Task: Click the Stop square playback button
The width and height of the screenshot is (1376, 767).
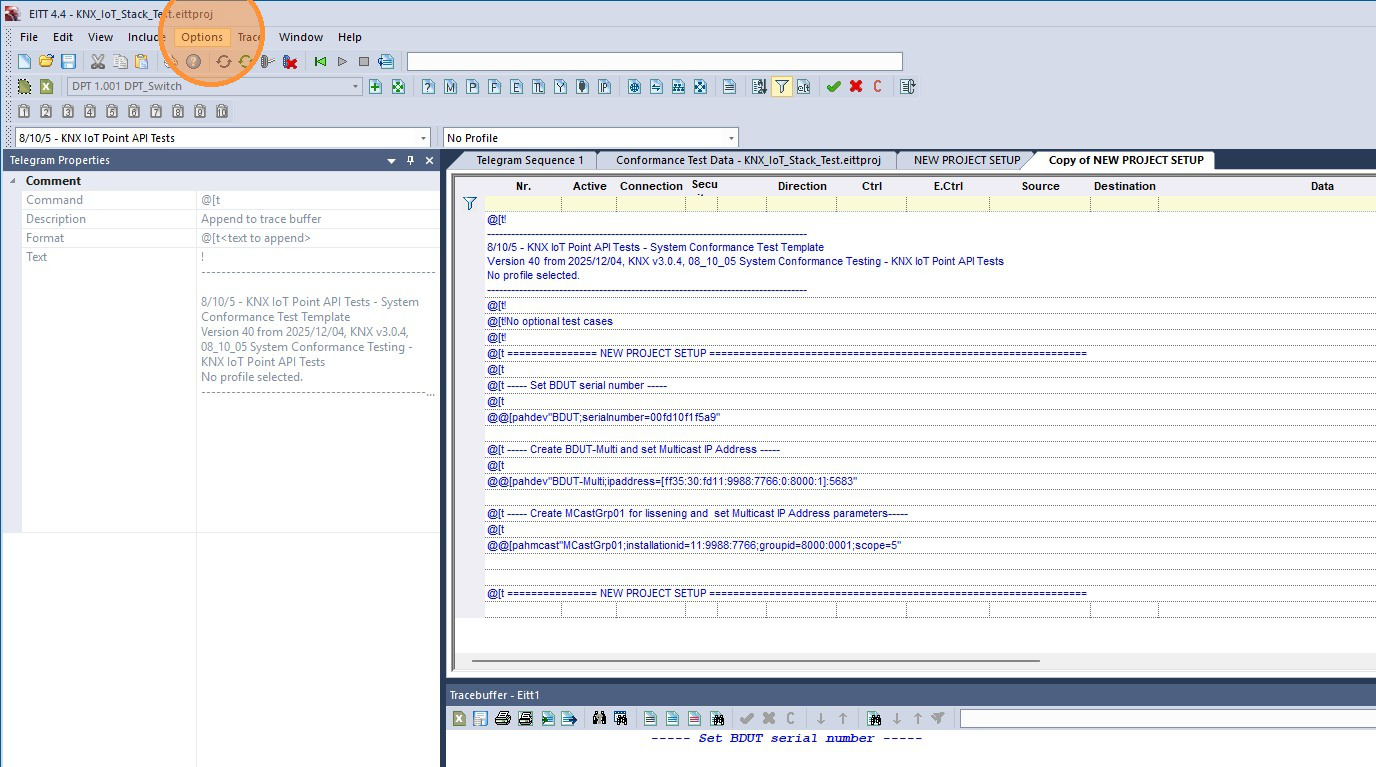Action: click(364, 62)
